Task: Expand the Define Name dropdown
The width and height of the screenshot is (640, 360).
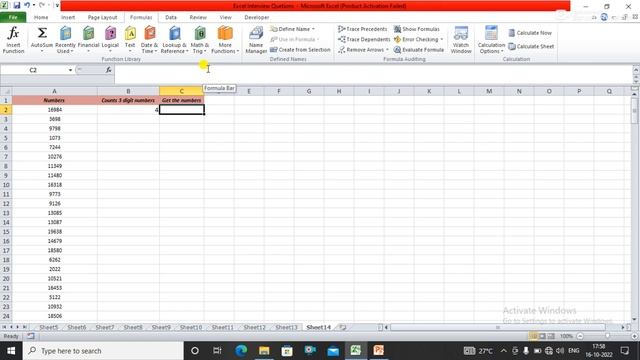Action: pyautogui.click(x=313, y=29)
